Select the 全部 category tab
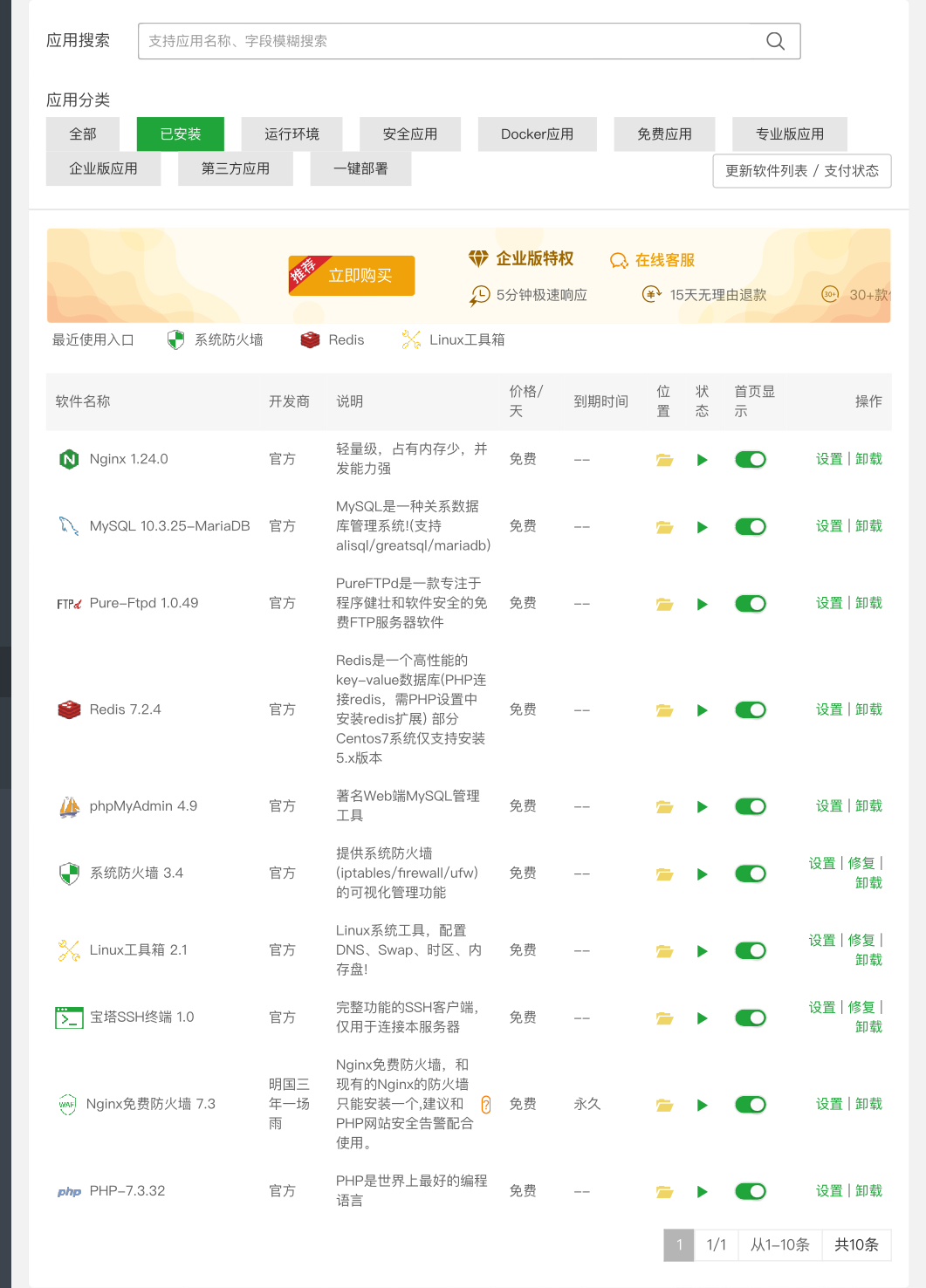 pyautogui.click(x=83, y=134)
